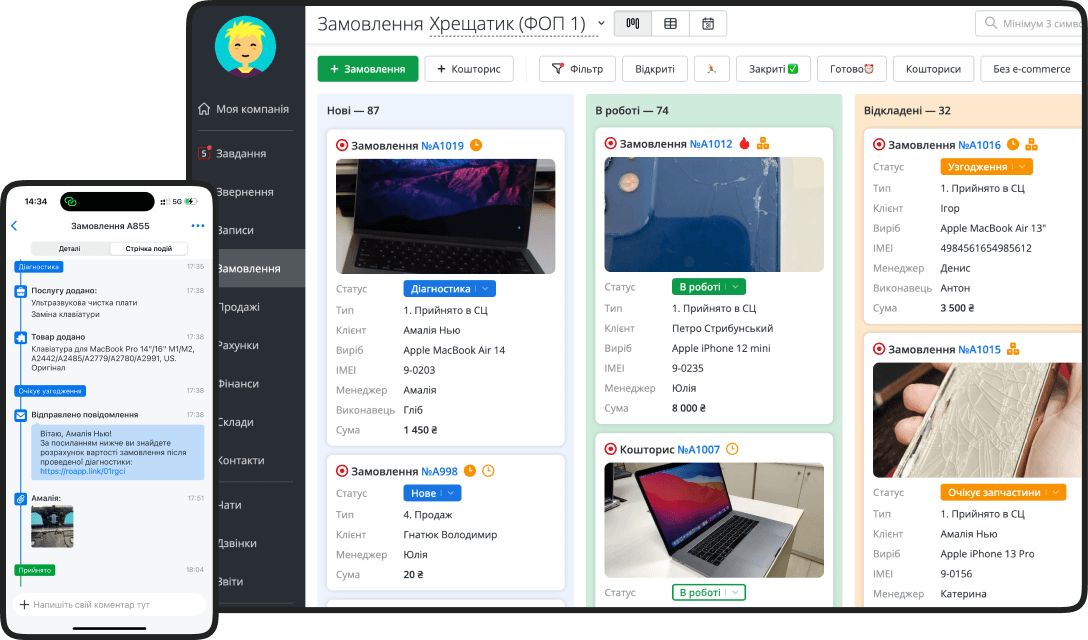Tap the plus icon in comment field
Screen dimensions: 1088x640
tap(24, 605)
